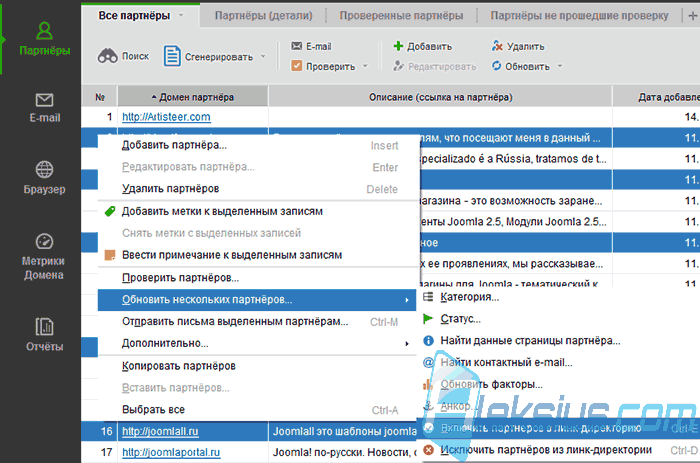Open the http://Artisteer.com link
This screenshot has width=700, height=463.
166,117
